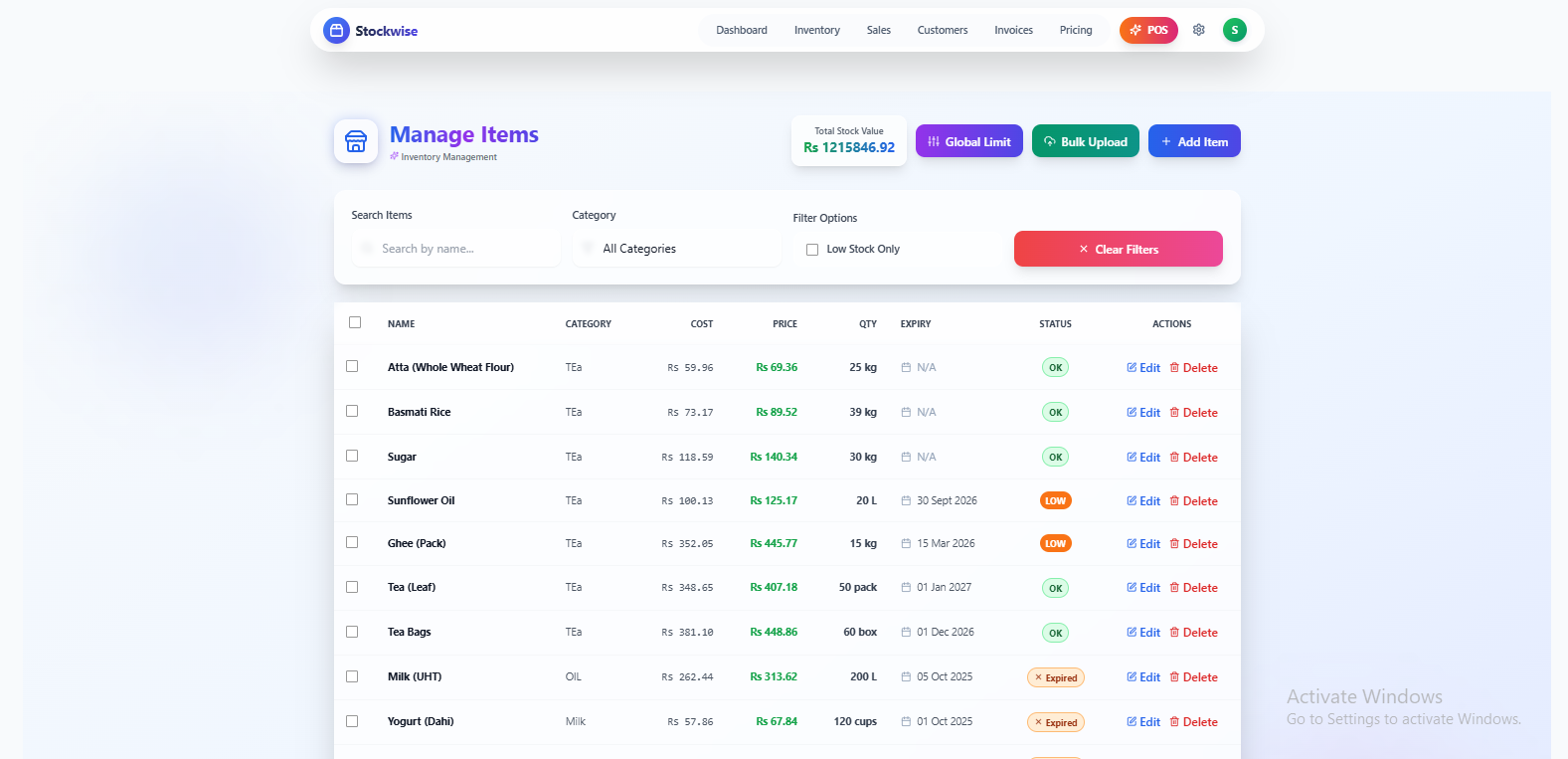Screen dimensions: 1568x759
Task: Open the Global Limit settings button
Action: pos(968,141)
